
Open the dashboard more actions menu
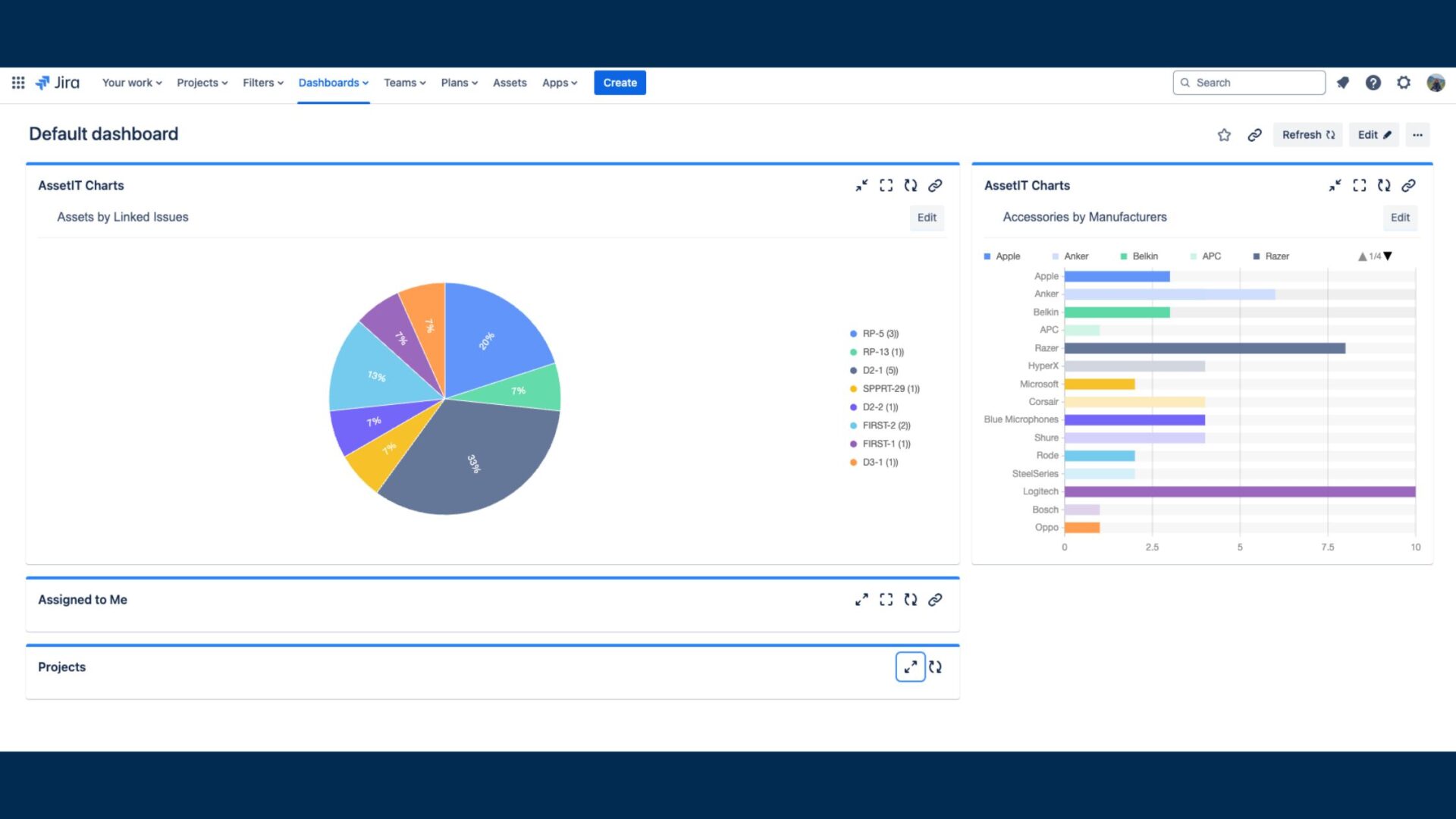pyautogui.click(x=1417, y=135)
